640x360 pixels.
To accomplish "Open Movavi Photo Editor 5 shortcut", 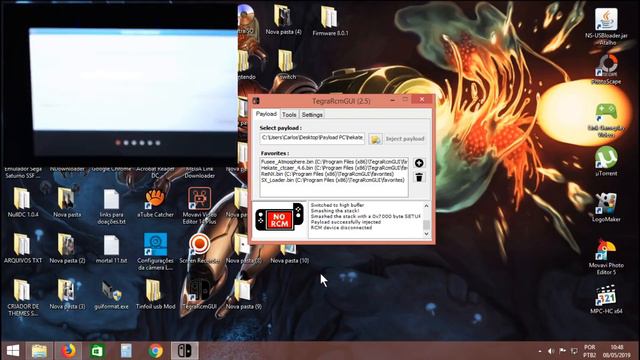I will [606, 256].
